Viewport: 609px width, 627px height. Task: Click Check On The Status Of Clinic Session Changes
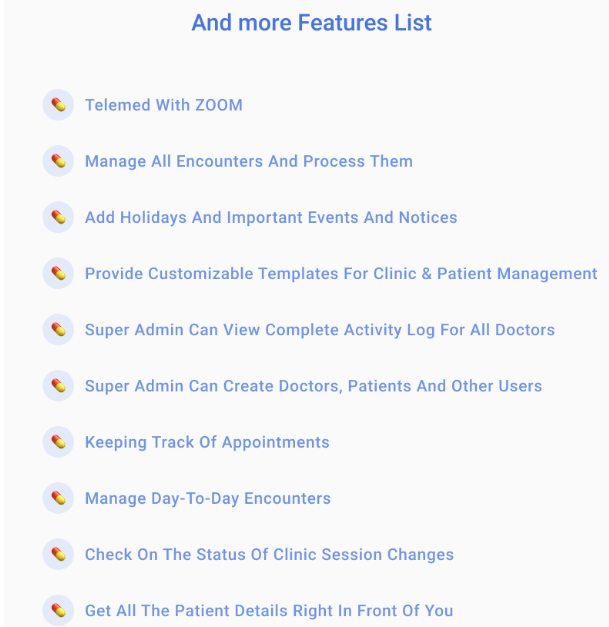(269, 553)
